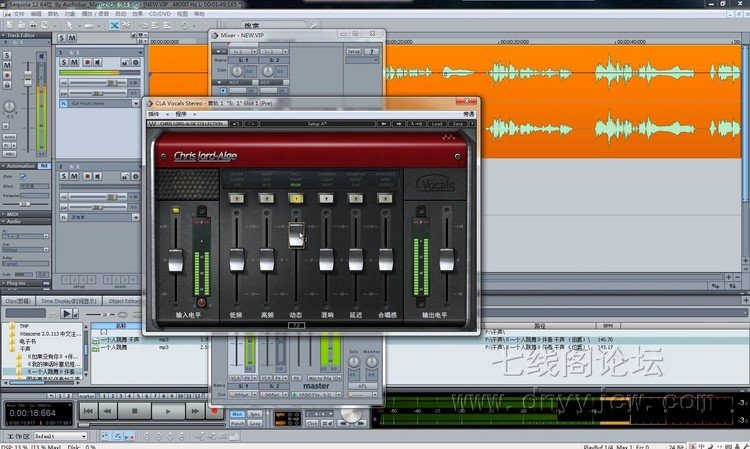Click Save button in CLA Vocals
Screen dimensions: 750x449
(x=458, y=124)
